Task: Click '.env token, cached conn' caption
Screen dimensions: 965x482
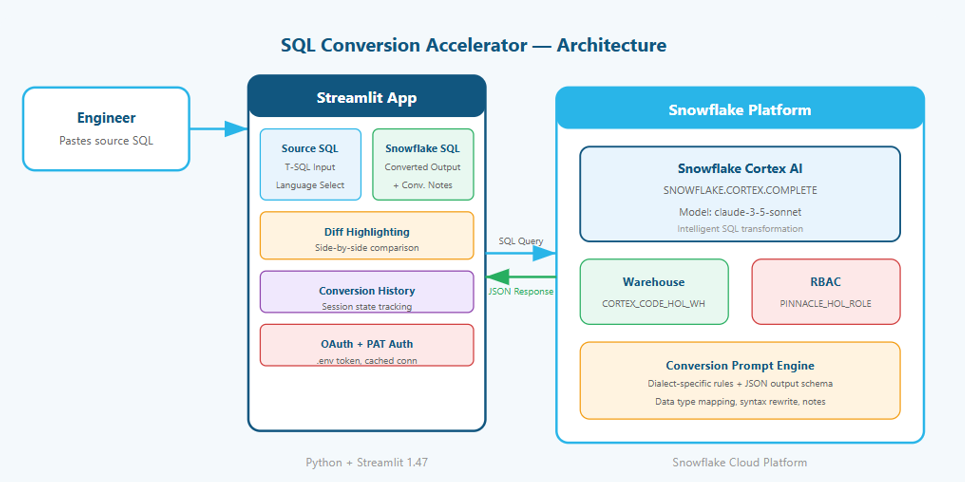Action: pyautogui.click(x=367, y=361)
